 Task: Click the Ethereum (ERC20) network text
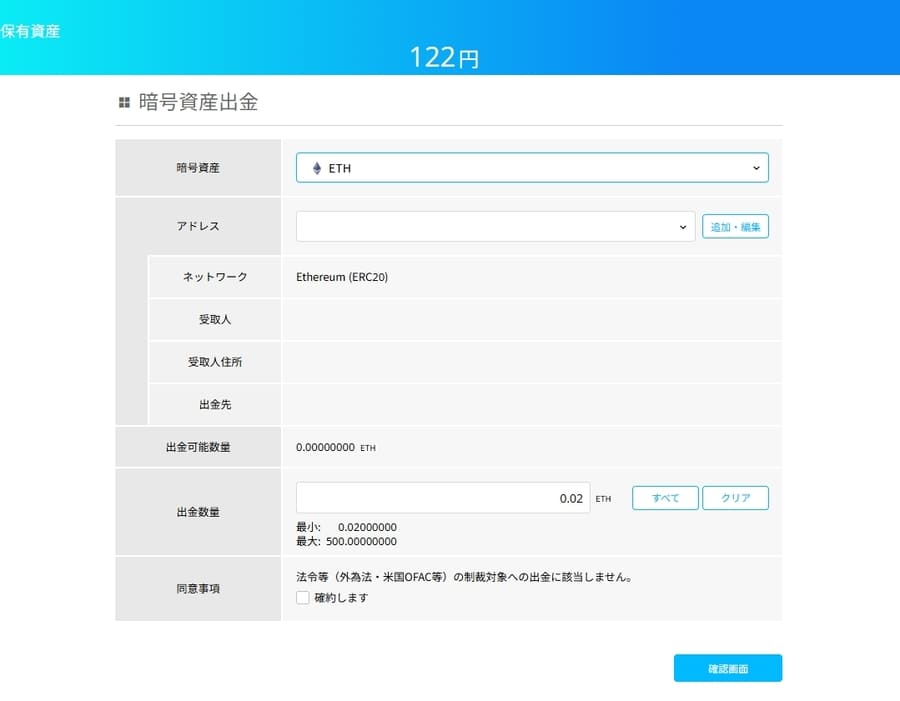[x=342, y=277]
